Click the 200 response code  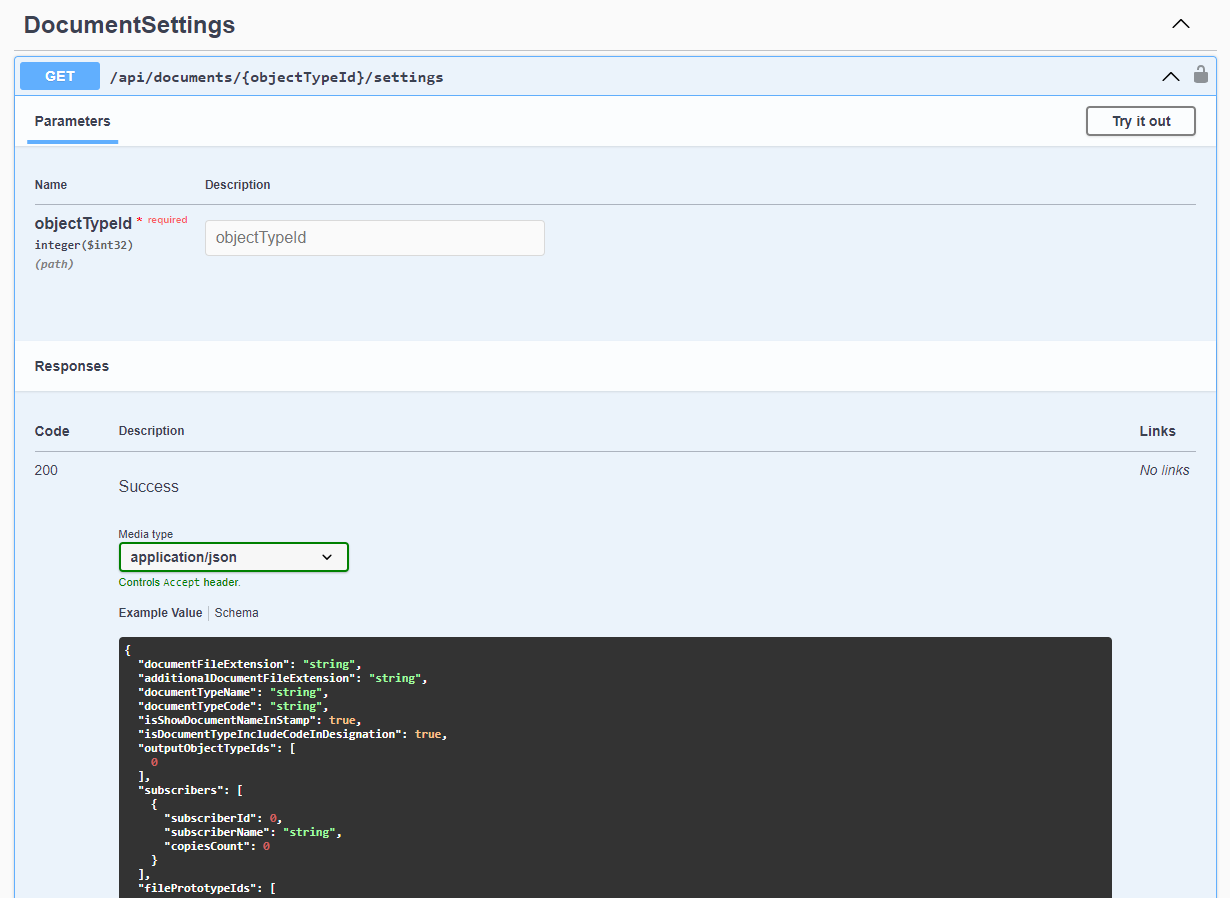pos(46,470)
